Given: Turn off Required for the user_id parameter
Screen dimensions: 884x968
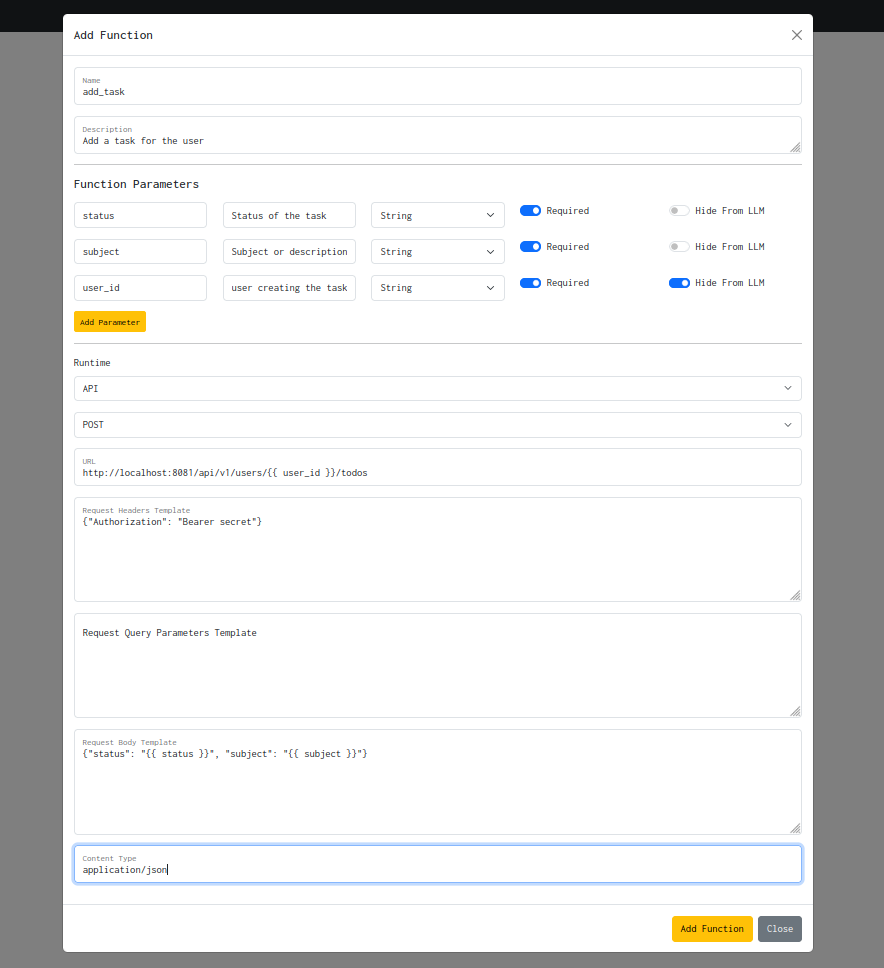Looking at the screenshot, I should tap(529, 282).
